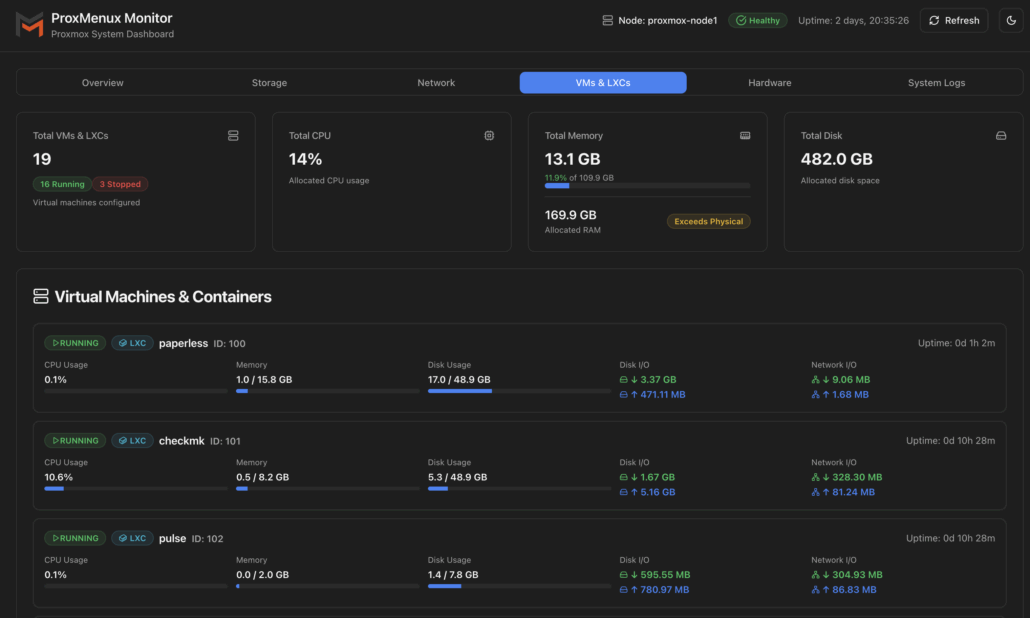
Task: Click the ProxMenux Monitor logo icon
Action: (x=29, y=25)
